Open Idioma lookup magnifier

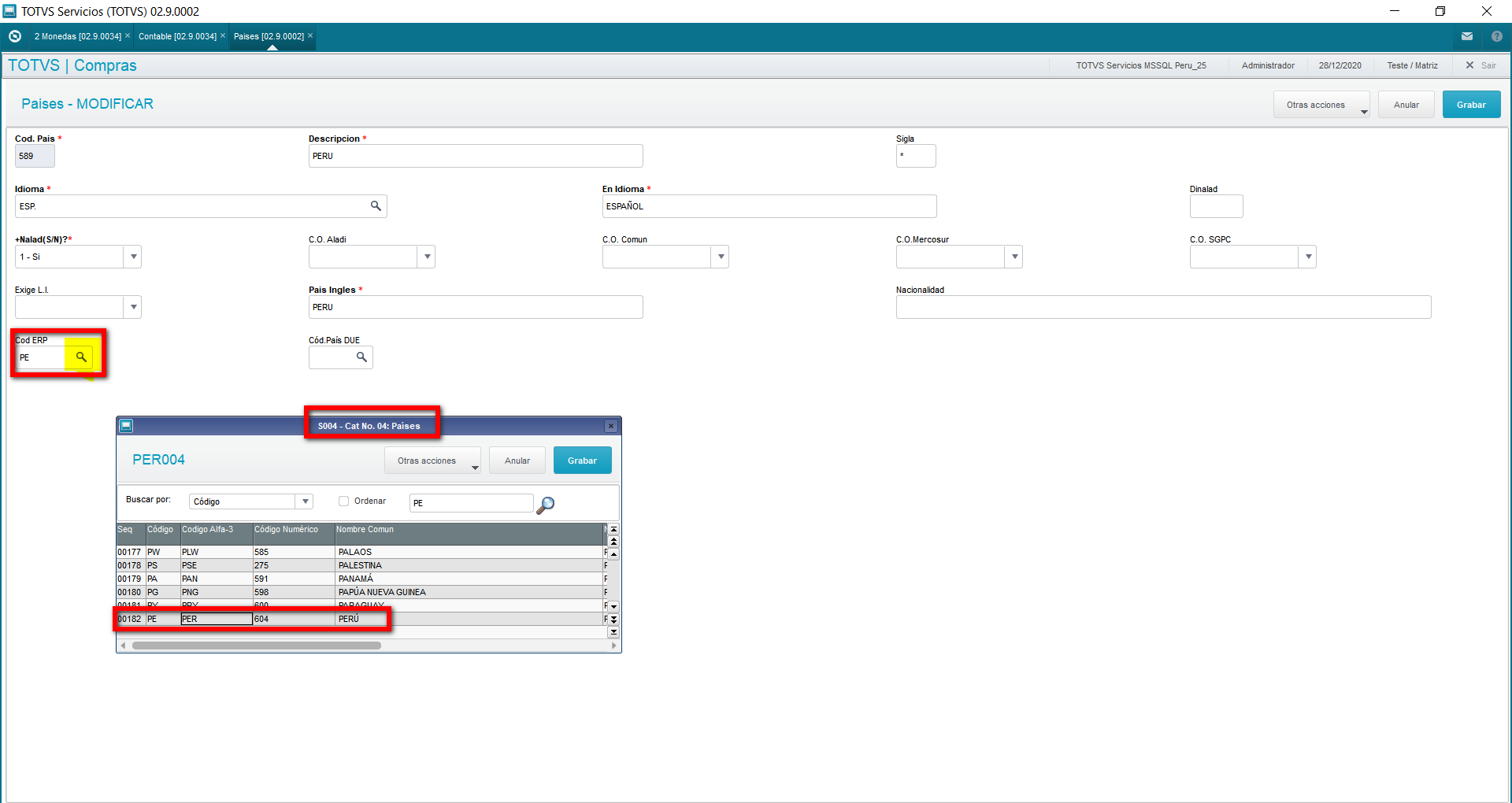pos(376,205)
